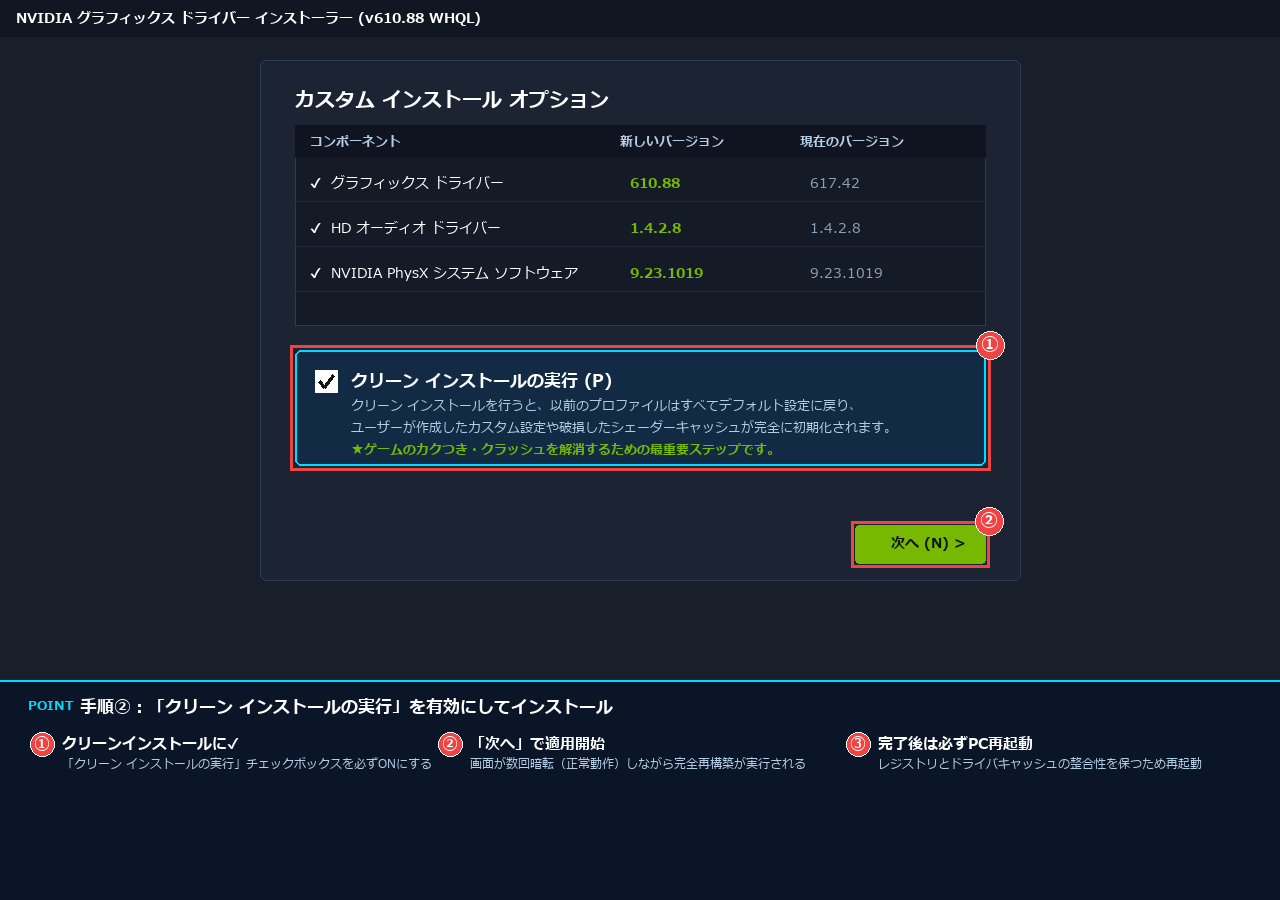Click the green 1.4.2.8 new version
Screen dimensions: 1280x900
pyautogui.click(x=656, y=228)
